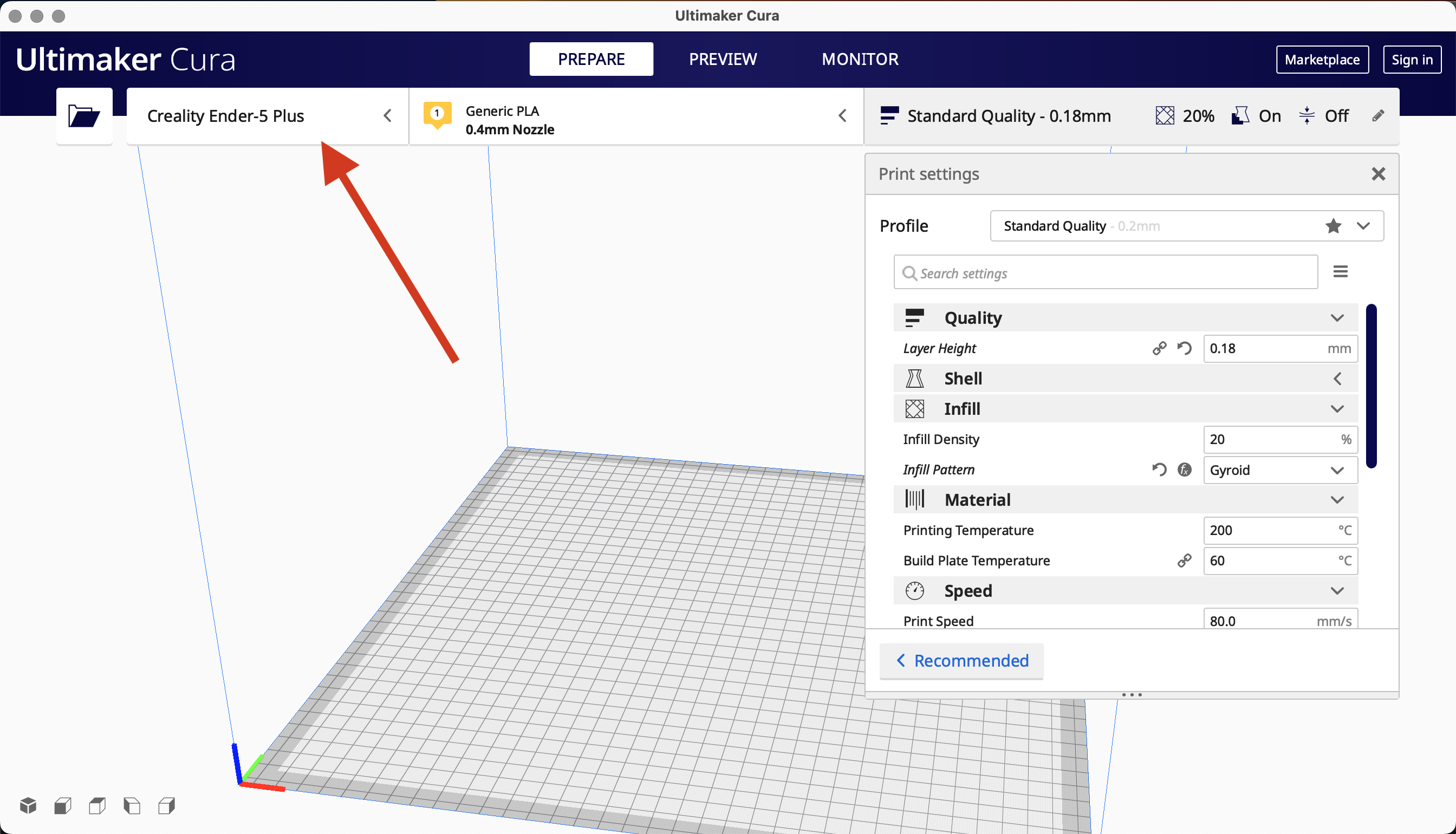This screenshot has width=1456, height=834.
Task: Collapse the Quality section
Action: [1337, 317]
